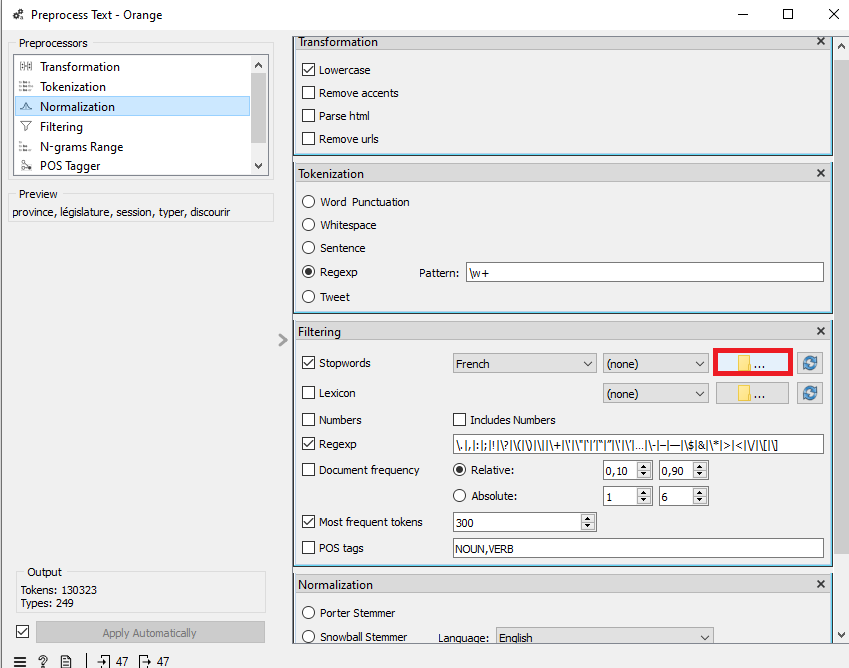The width and height of the screenshot is (849, 668).
Task: Reload the stopwords file with the refresh icon
Action: (810, 364)
